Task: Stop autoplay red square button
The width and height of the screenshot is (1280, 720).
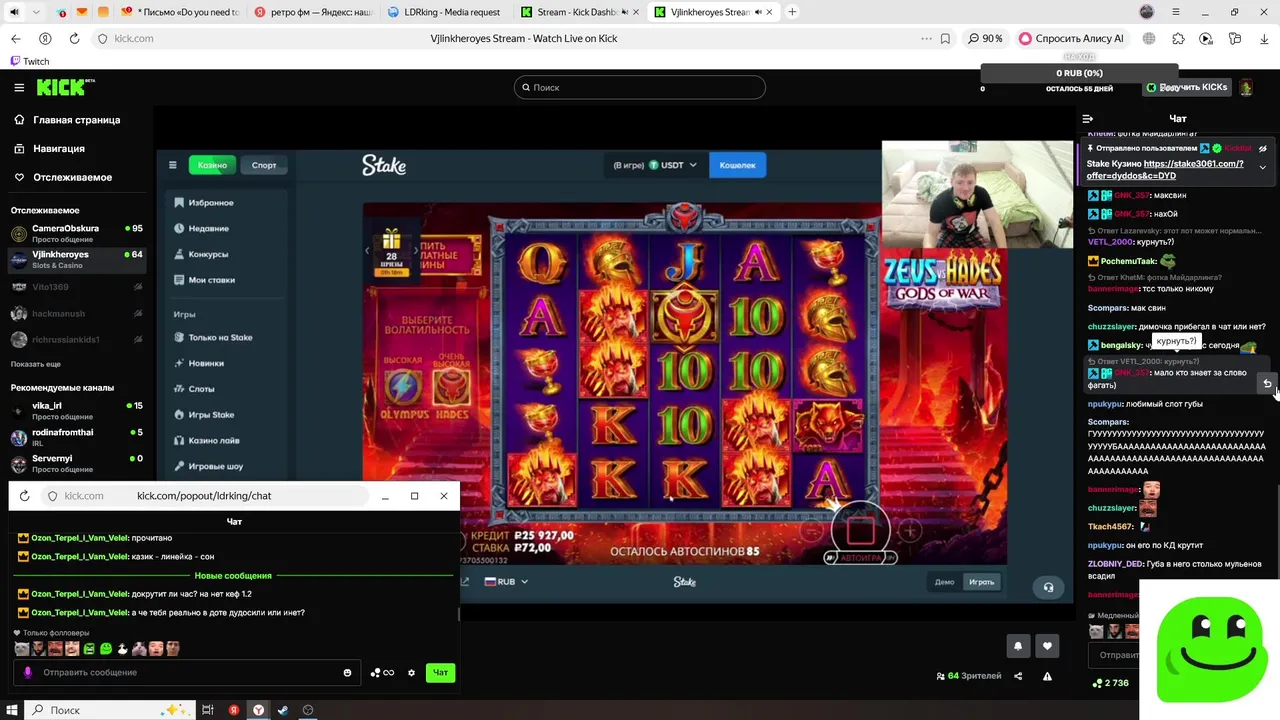Action: (x=860, y=529)
